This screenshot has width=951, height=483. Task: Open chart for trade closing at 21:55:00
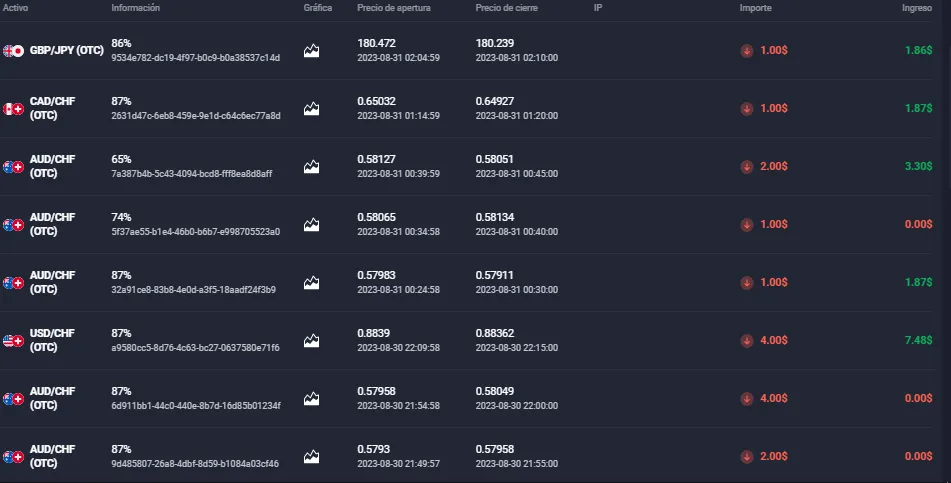311,456
